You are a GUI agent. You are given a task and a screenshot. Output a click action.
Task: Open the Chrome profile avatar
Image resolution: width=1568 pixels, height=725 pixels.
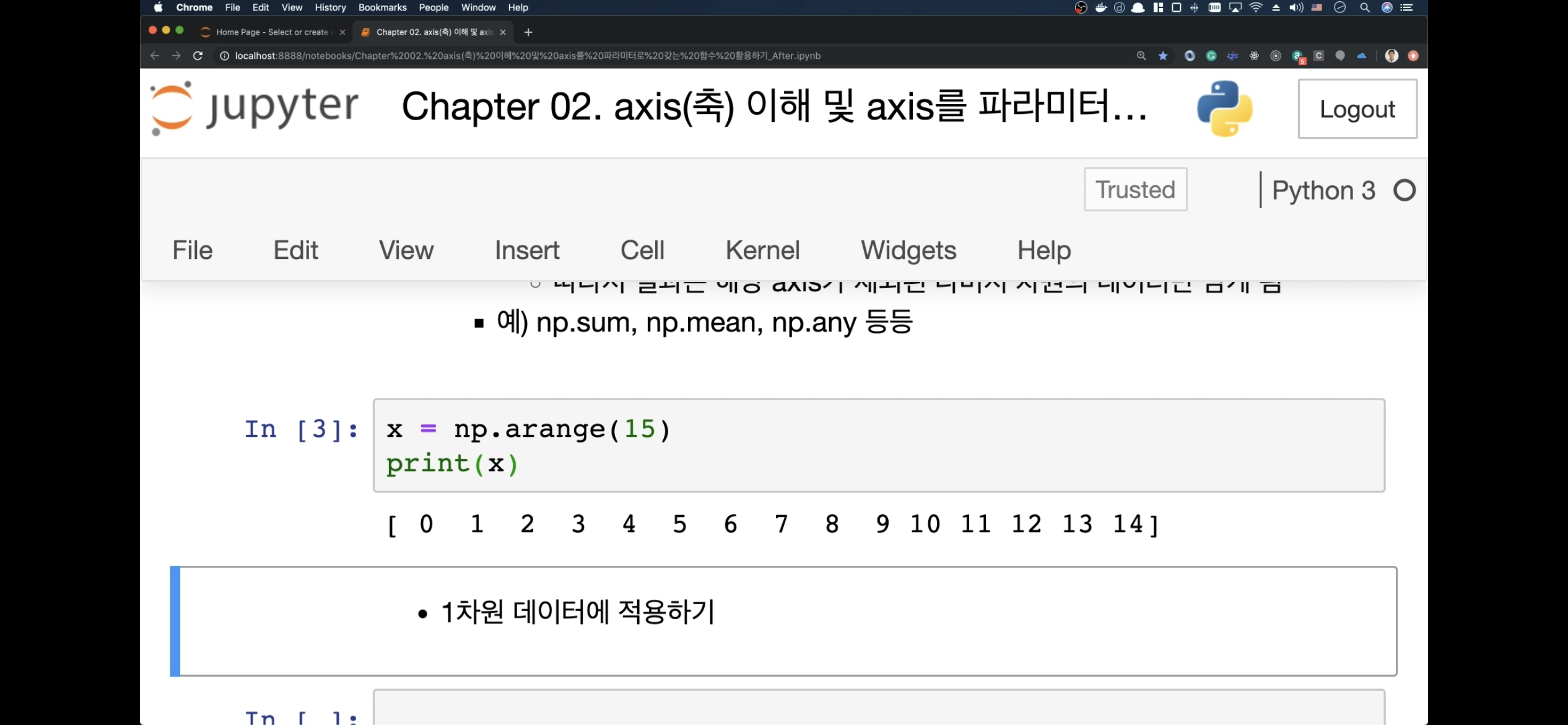(1392, 56)
